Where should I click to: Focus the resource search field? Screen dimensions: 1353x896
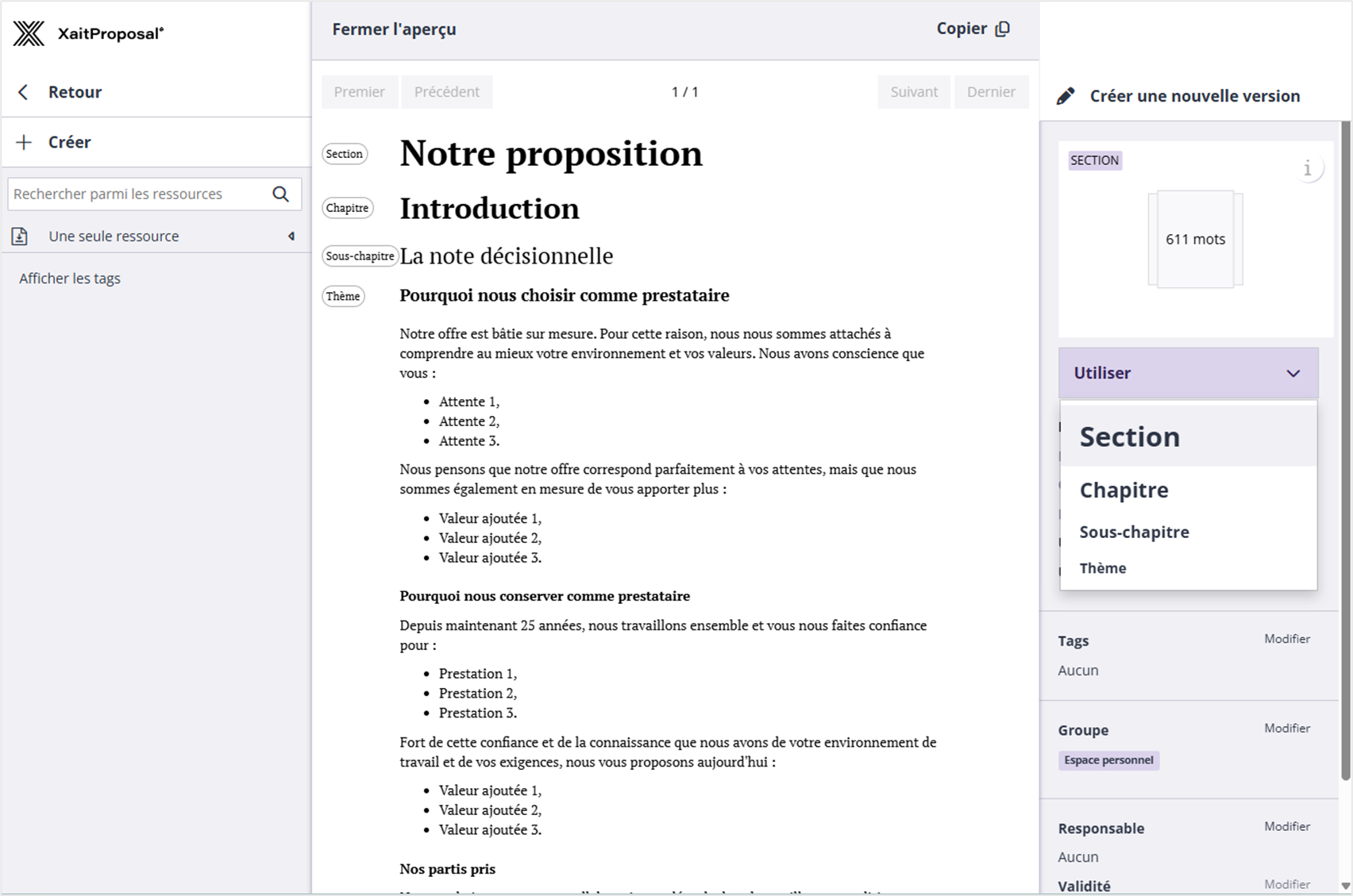tap(139, 194)
